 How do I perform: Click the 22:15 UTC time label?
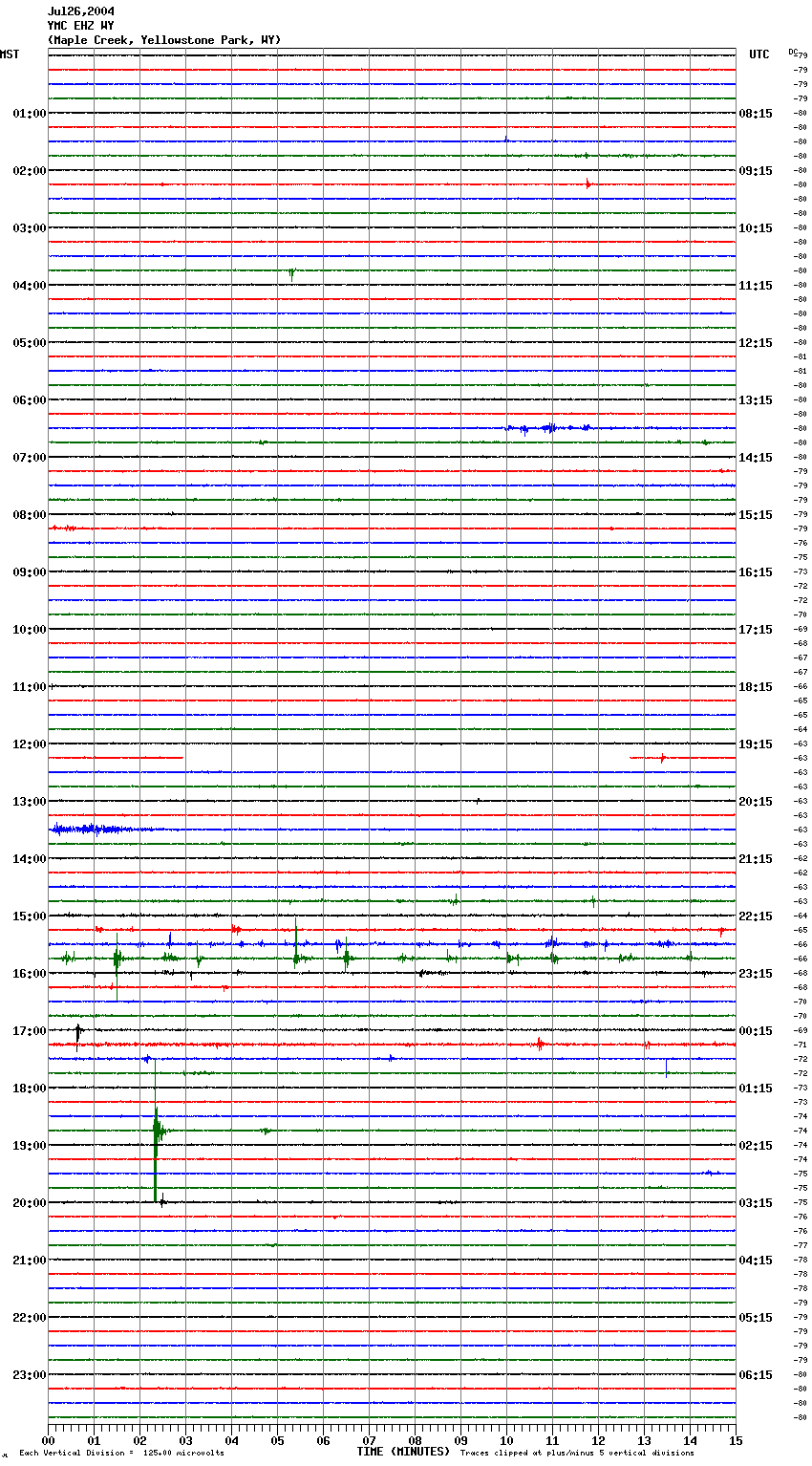click(x=756, y=916)
